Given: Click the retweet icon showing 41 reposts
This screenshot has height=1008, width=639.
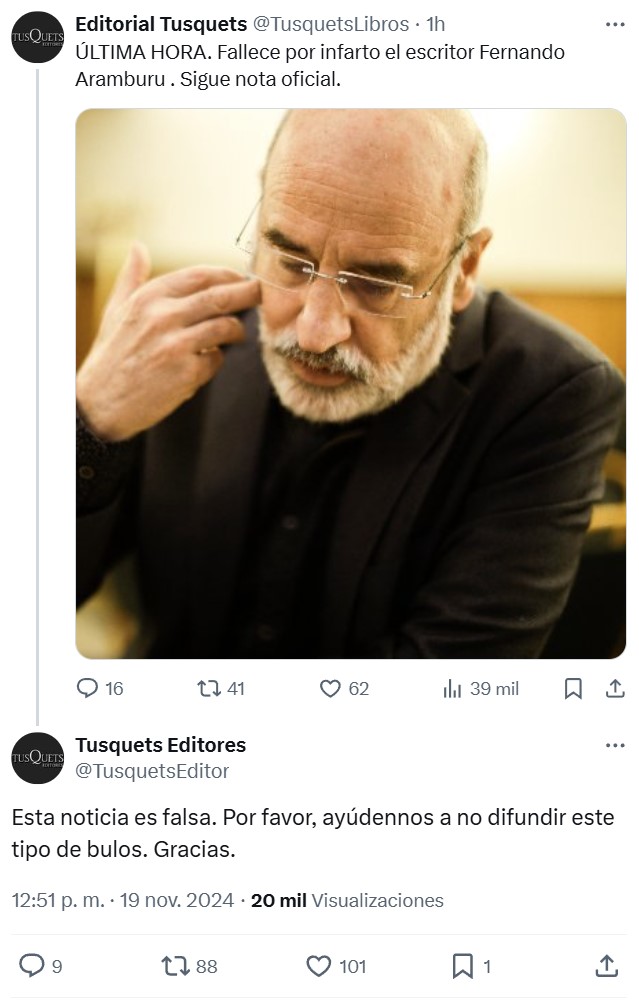Looking at the screenshot, I should pos(209,688).
